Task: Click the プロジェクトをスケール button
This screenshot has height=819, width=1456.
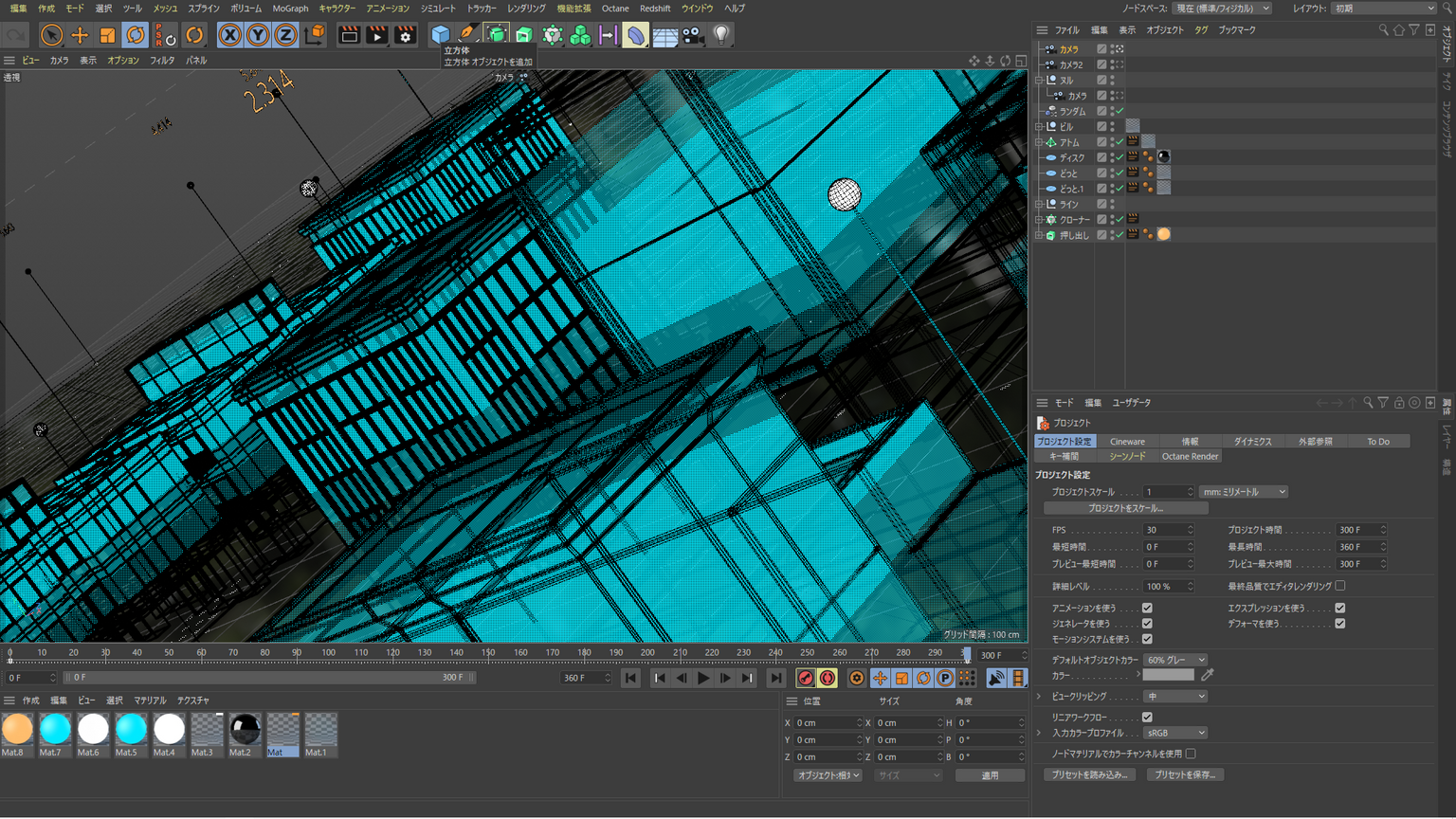Action: pyautogui.click(x=1125, y=508)
